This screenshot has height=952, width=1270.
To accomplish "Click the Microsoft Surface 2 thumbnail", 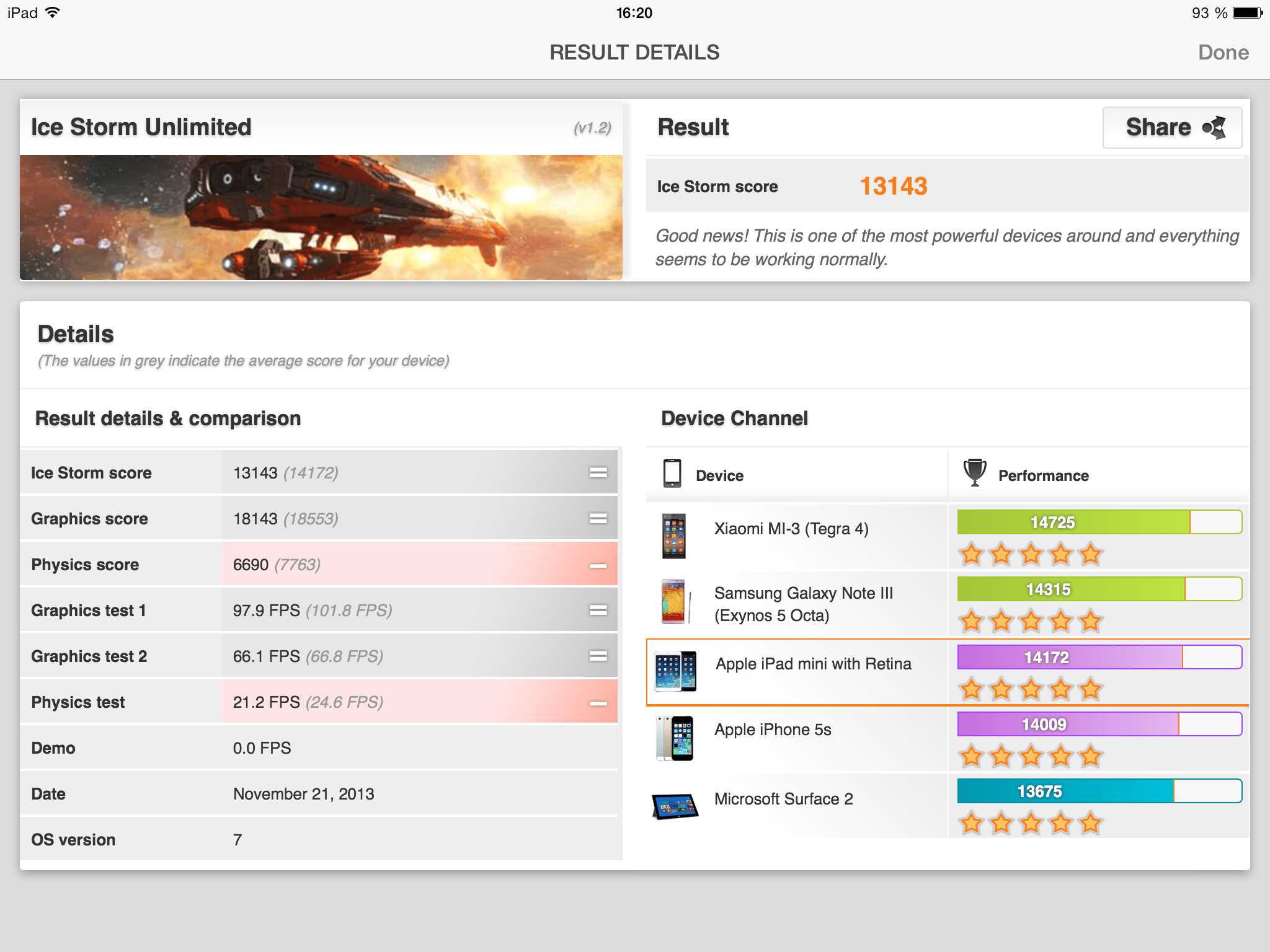I will tap(675, 806).
